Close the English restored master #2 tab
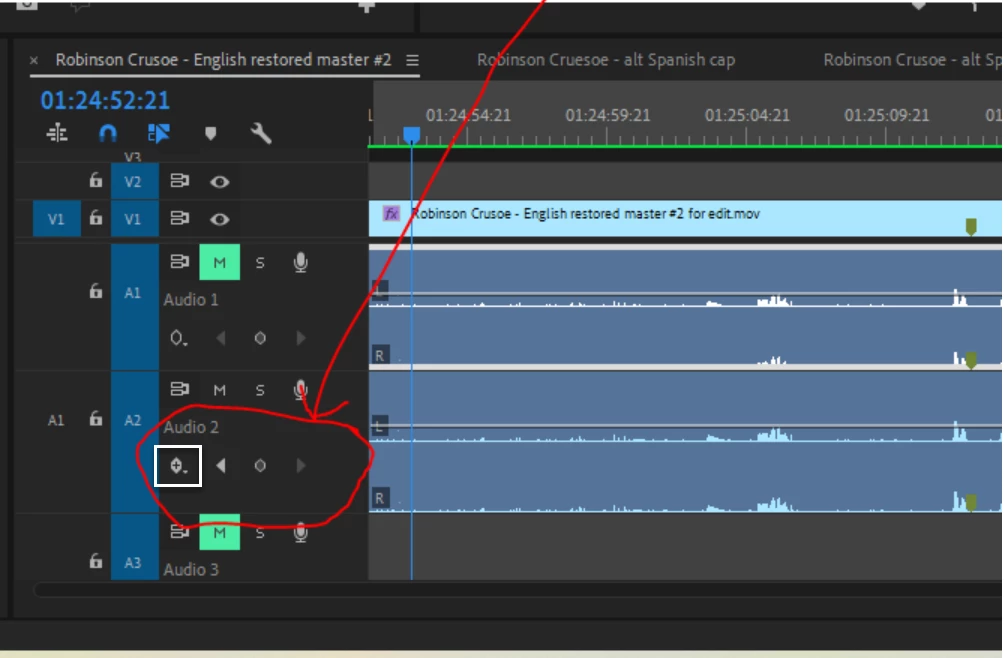The width and height of the screenshot is (1004, 658). click(34, 61)
